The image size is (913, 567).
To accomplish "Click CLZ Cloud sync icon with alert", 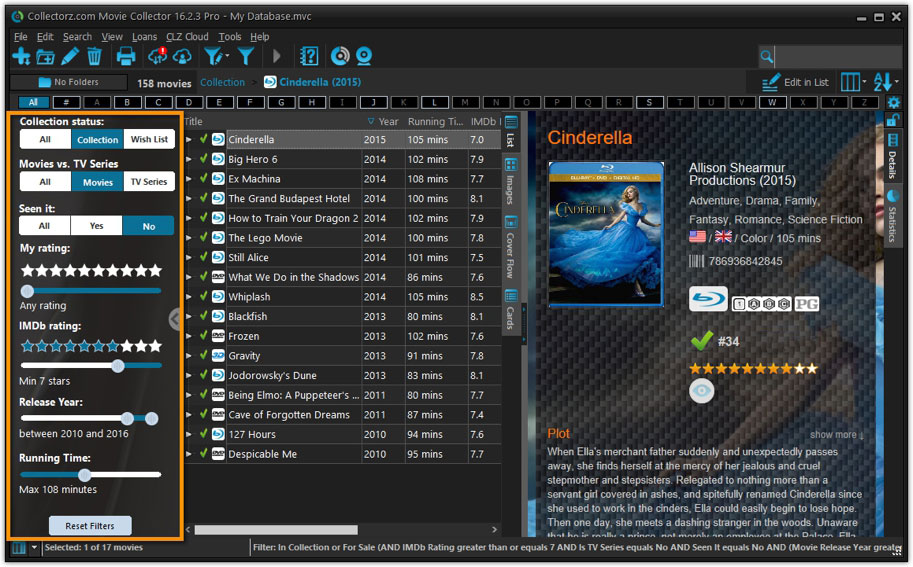I will [157, 56].
